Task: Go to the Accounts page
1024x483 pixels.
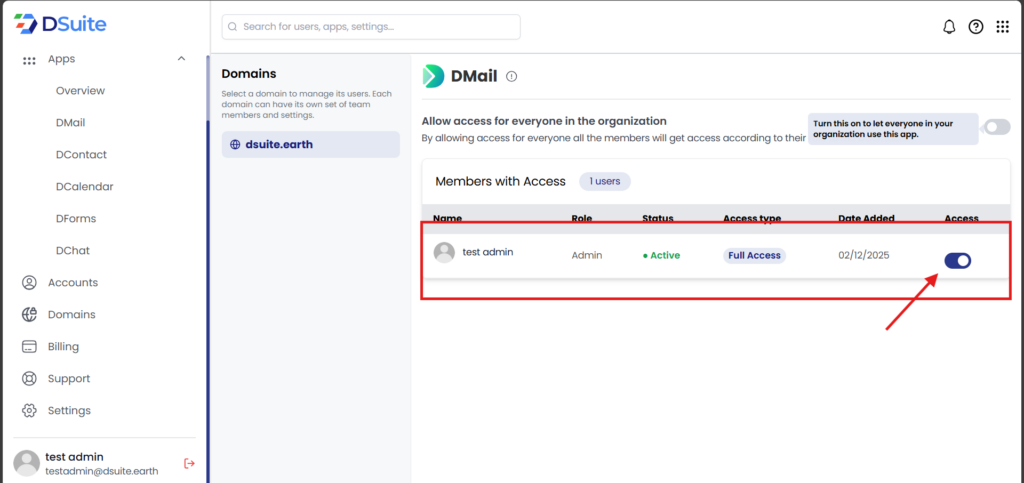Action: click(72, 283)
